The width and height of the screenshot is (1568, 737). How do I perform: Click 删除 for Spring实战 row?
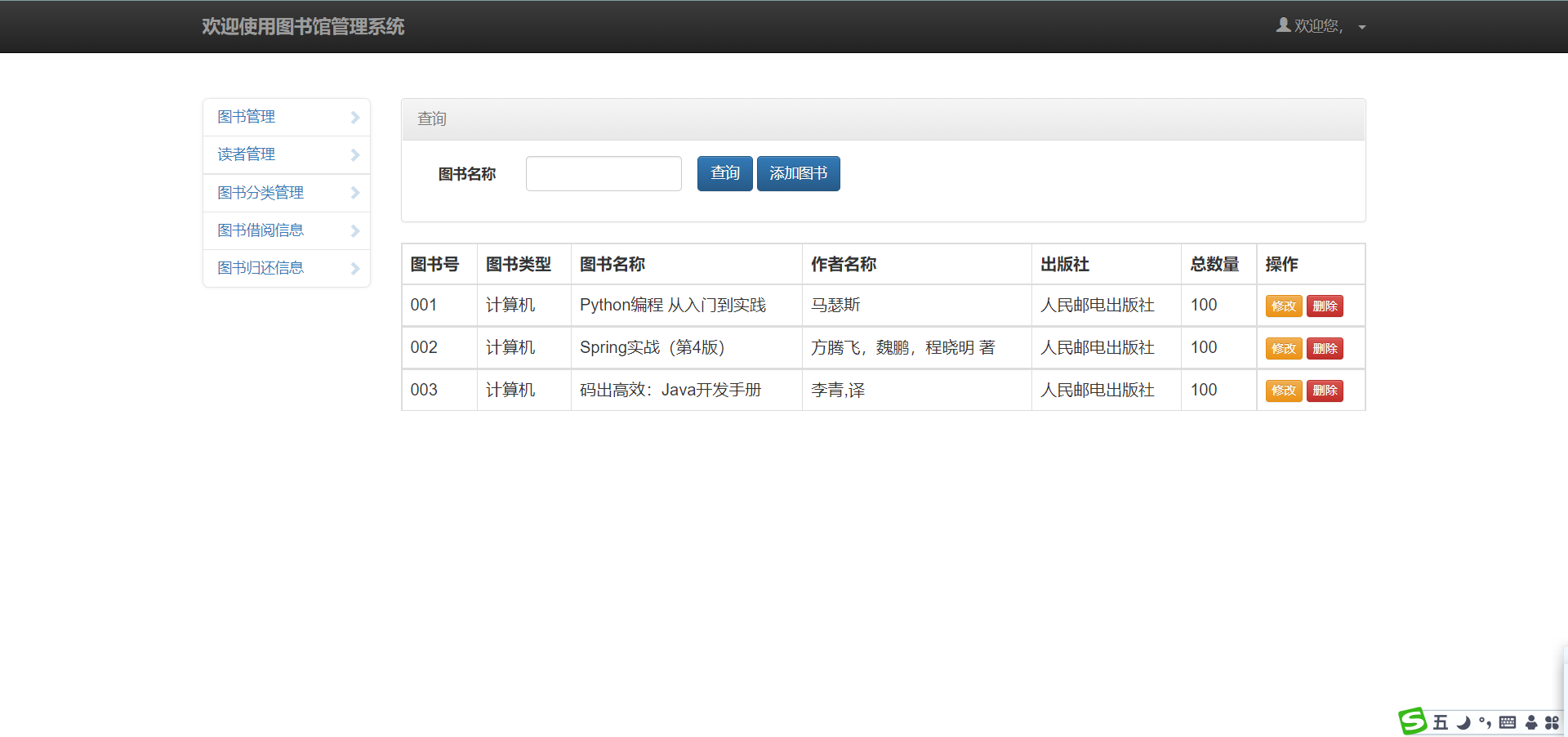coord(1325,348)
